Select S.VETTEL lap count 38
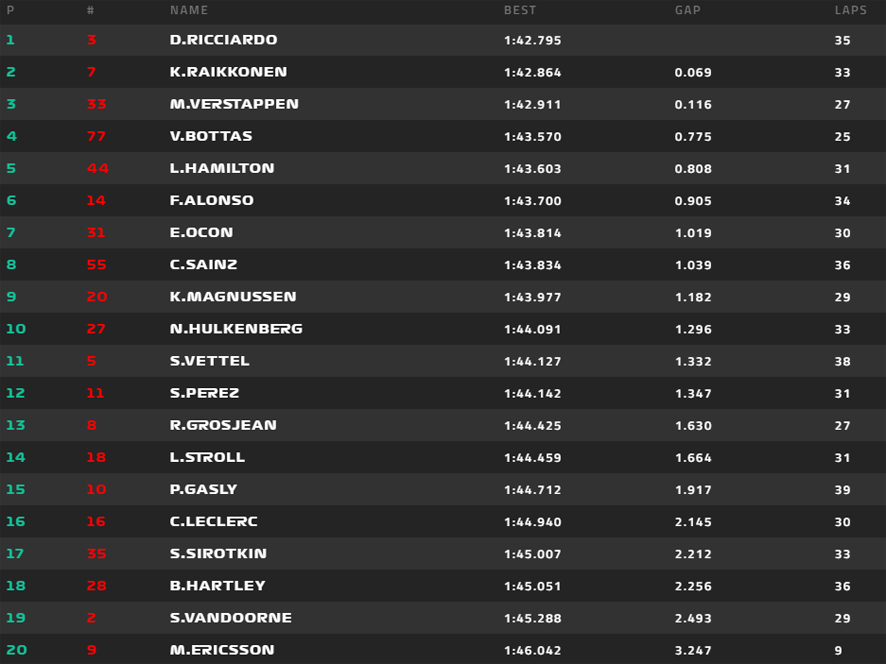 point(842,361)
